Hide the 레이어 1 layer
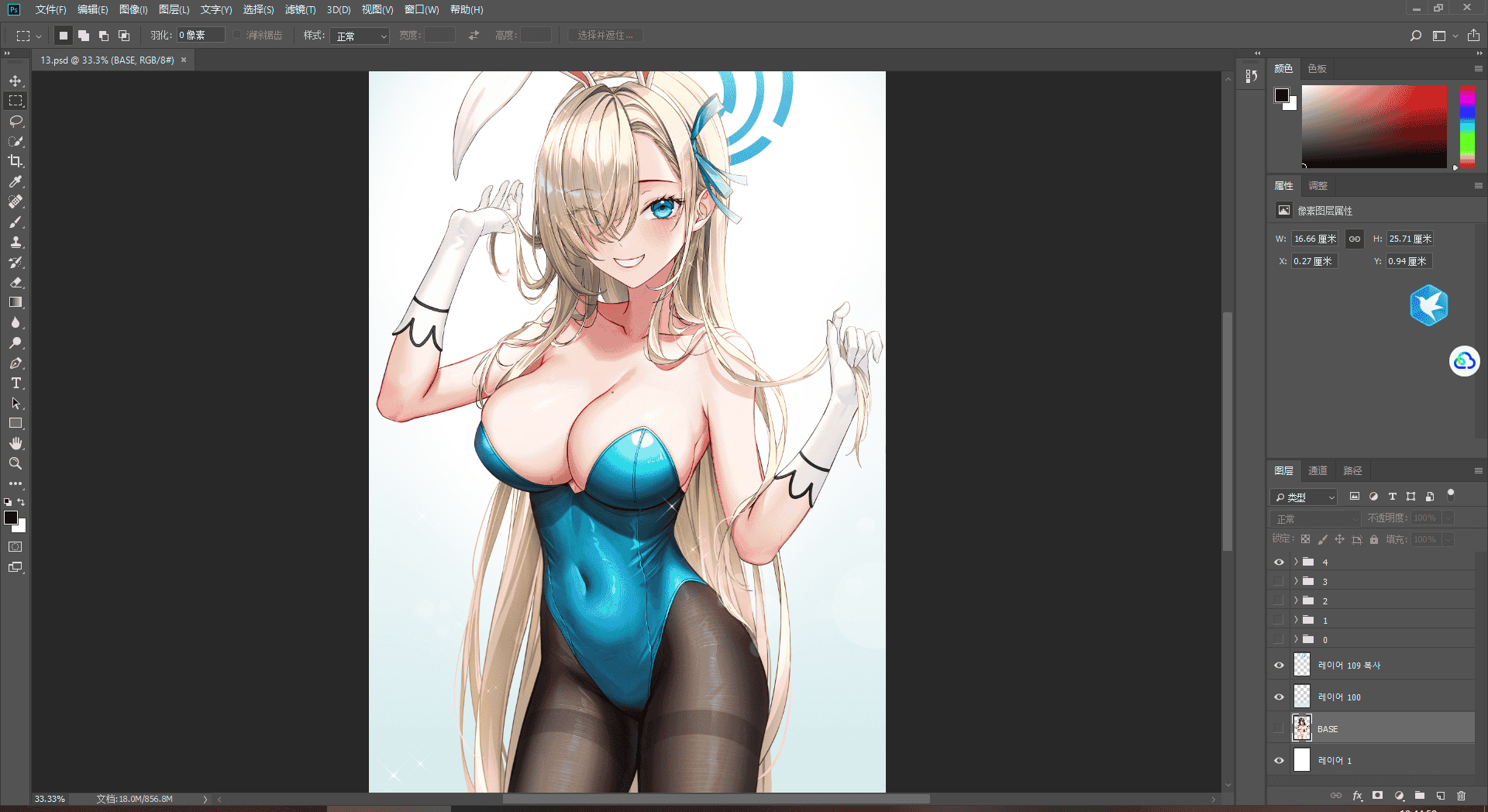The height and width of the screenshot is (812, 1488). pyautogui.click(x=1279, y=760)
